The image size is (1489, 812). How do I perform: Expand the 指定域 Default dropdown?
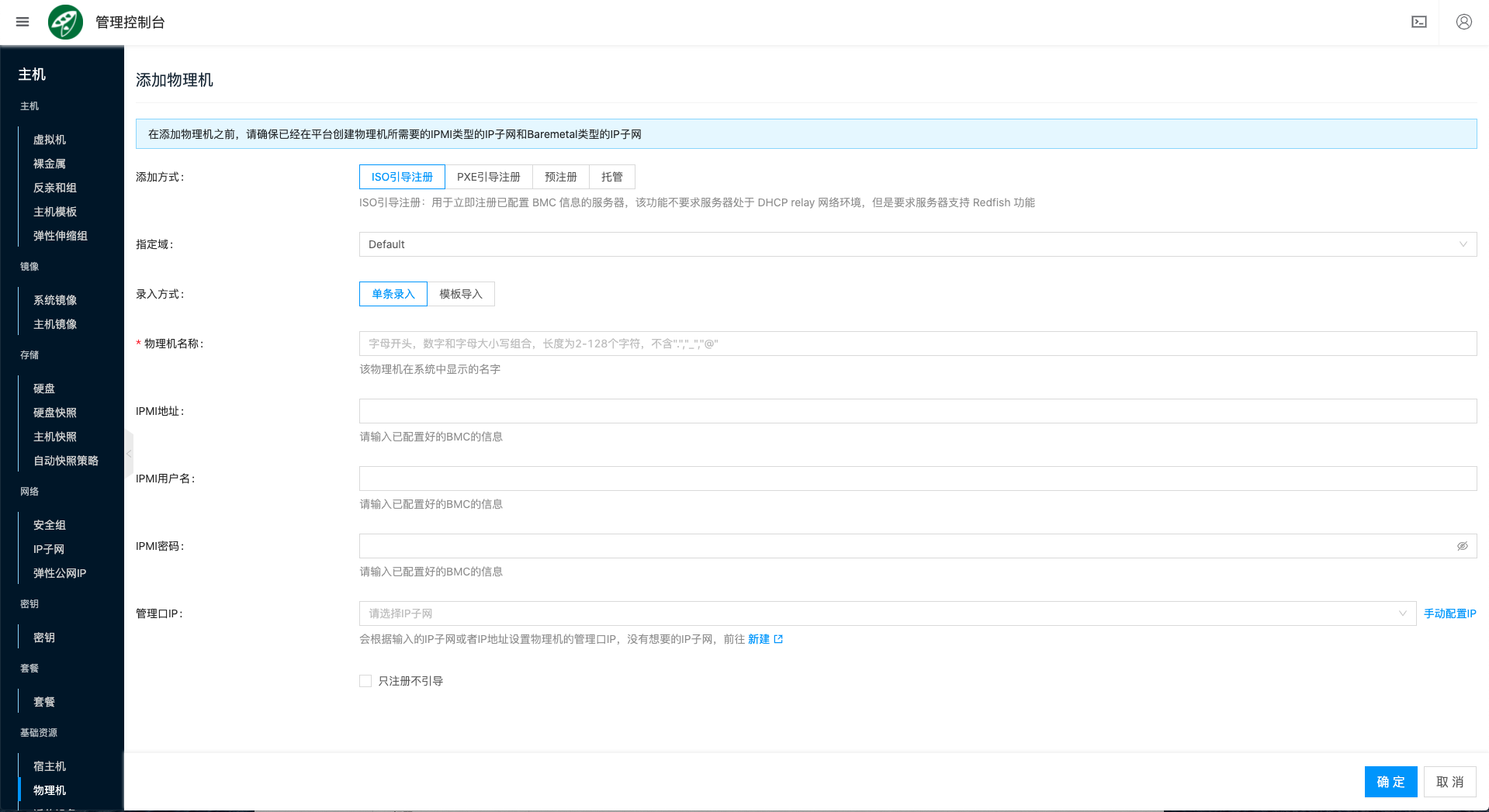coord(917,244)
